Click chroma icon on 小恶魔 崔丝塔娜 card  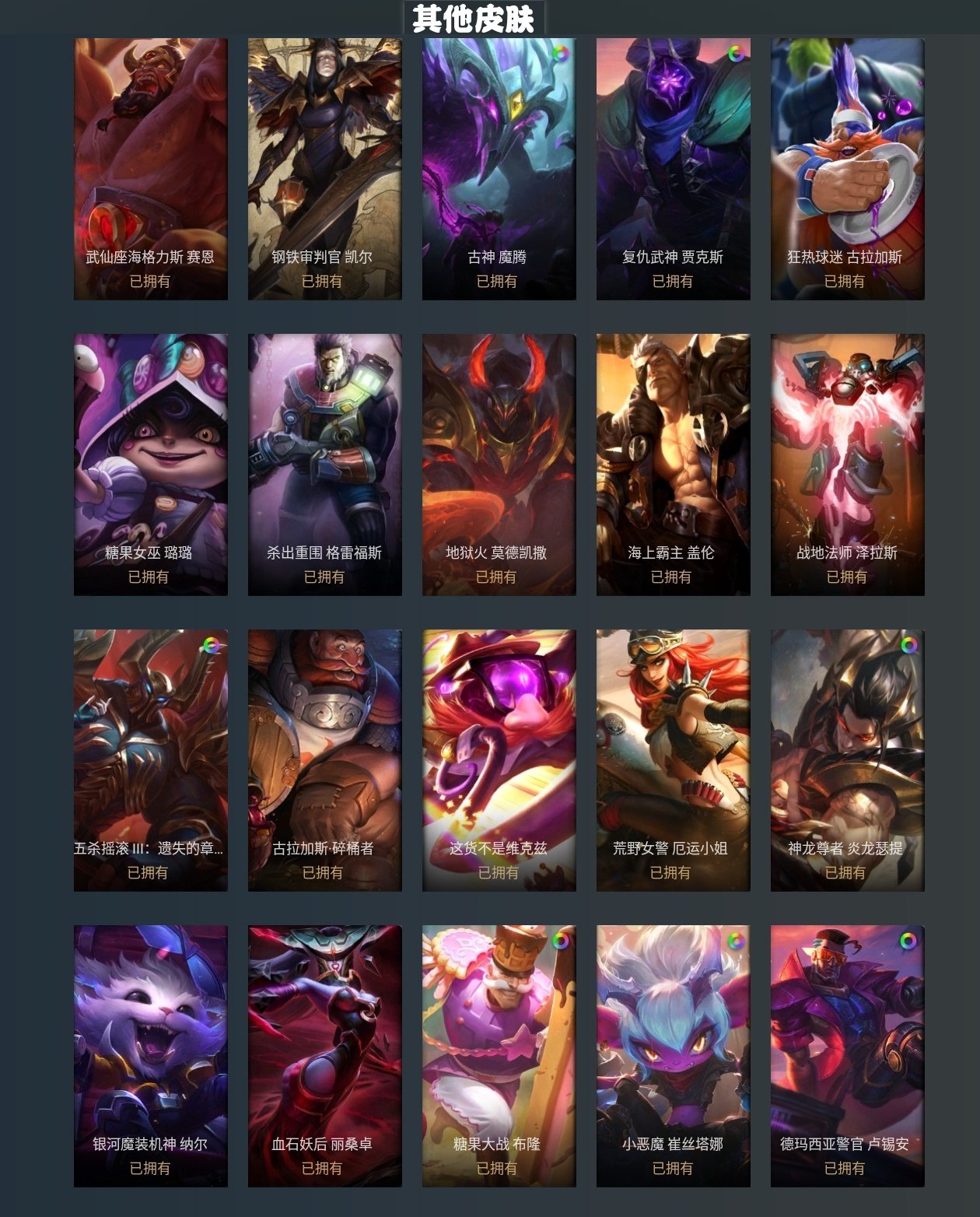pyautogui.click(x=735, y=941)
